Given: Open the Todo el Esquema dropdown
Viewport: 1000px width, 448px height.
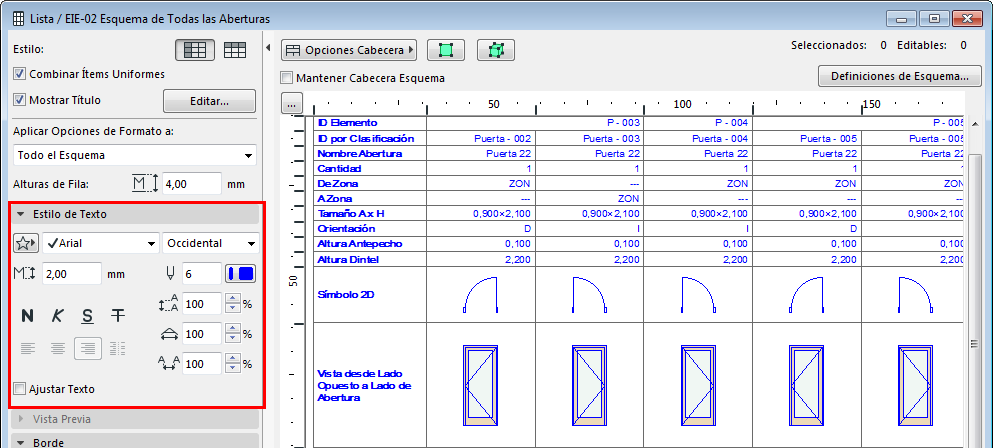Looking at the screenshot, I should tap(134, 155).
